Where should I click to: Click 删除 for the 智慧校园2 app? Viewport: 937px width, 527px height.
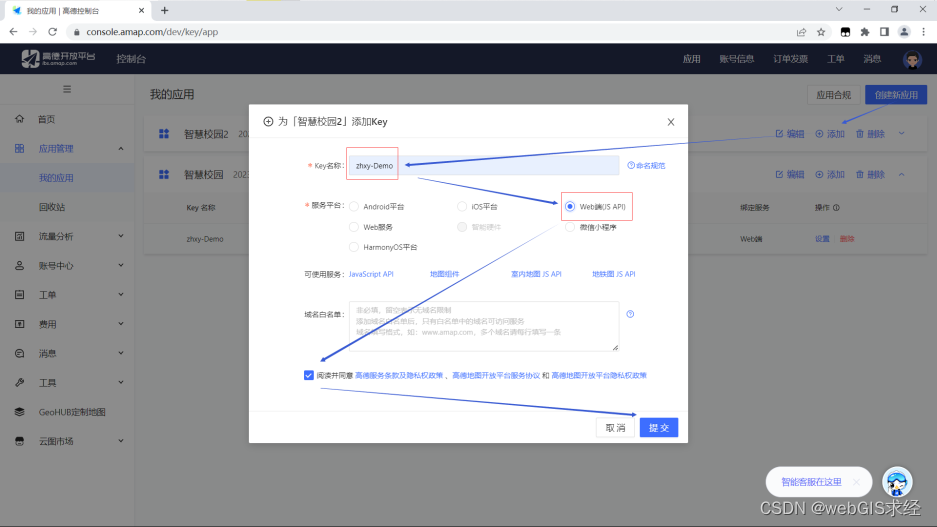tap(870, 134)
